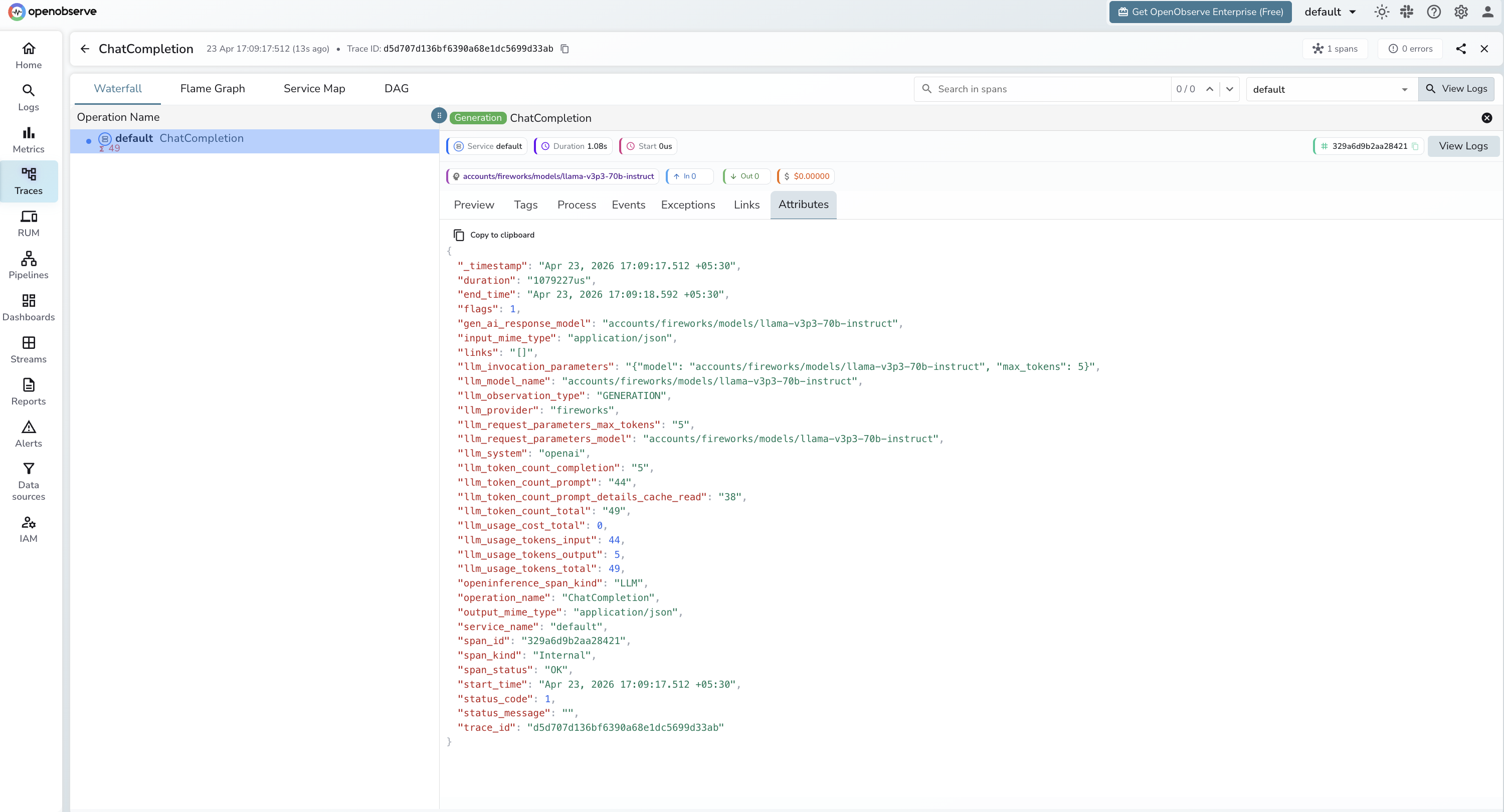1504x812 pixels.
Task: Copy the trace ID using the copy icon
Action: tap(564, 49)
